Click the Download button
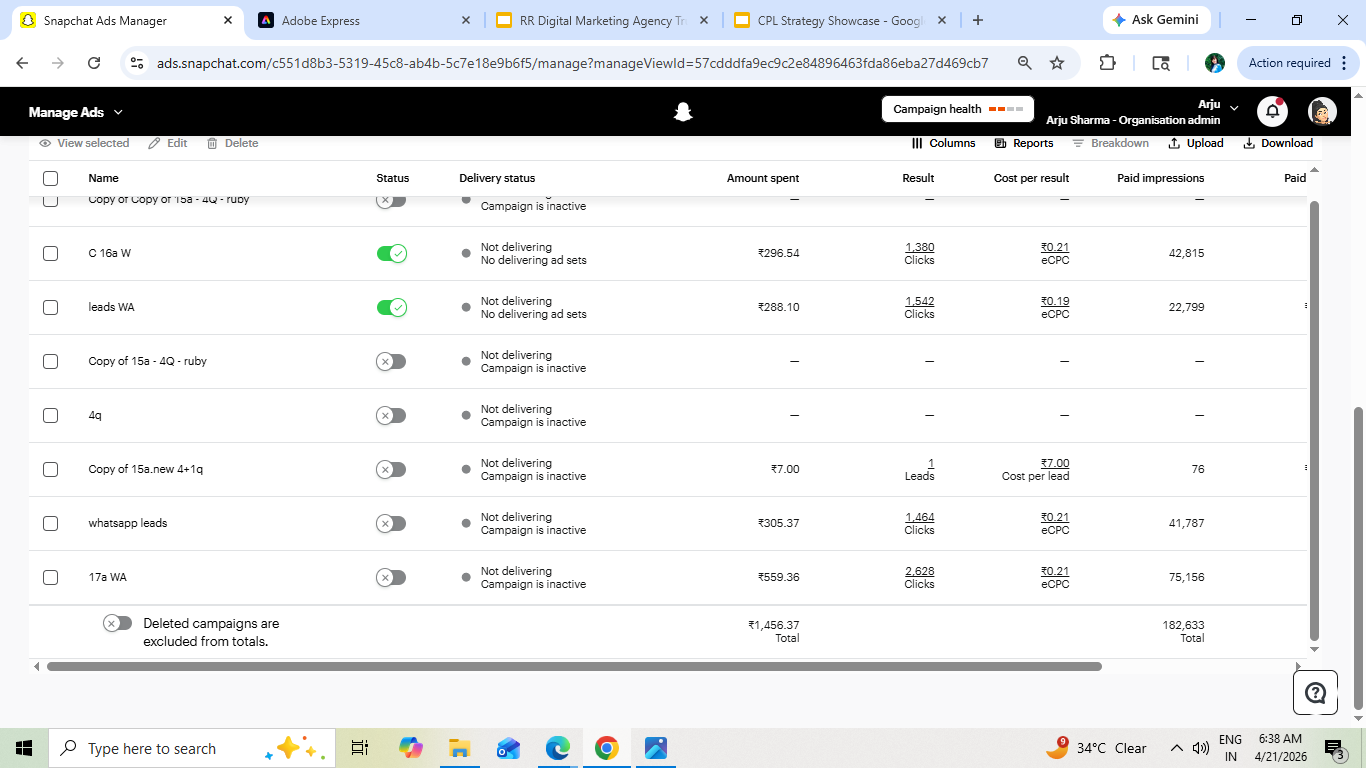1366x768 pixels. pos(1278,143)
